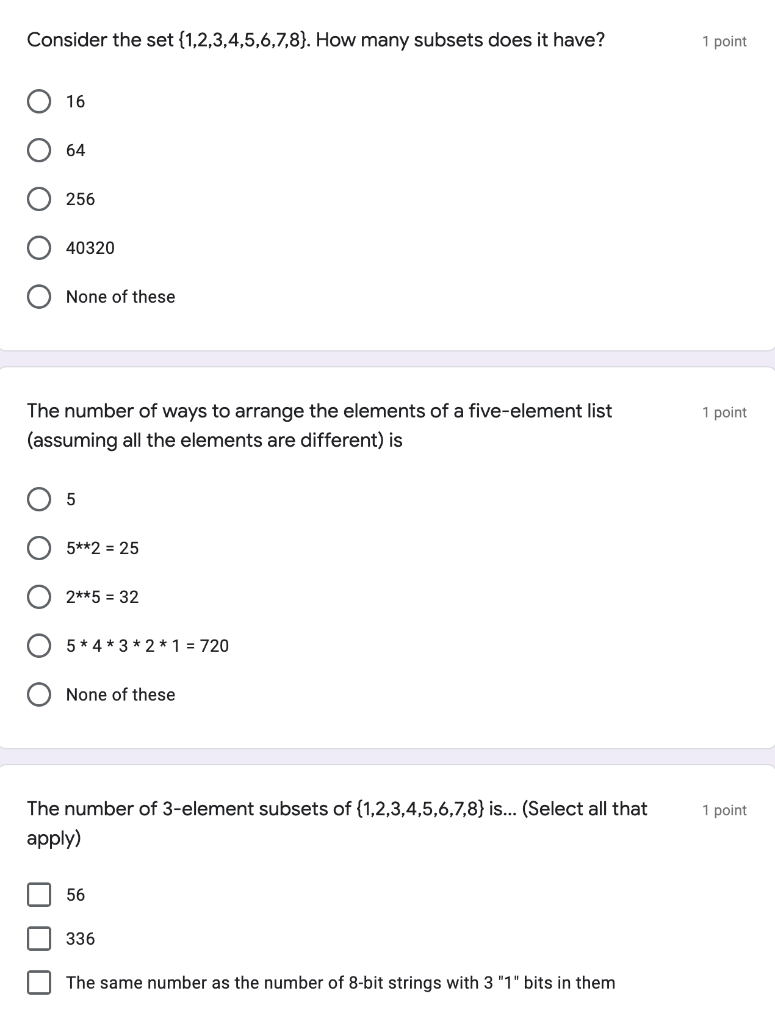Choose the option 5**2 = 25
The width and height of the screenshot is (775, 1024).
39,548
